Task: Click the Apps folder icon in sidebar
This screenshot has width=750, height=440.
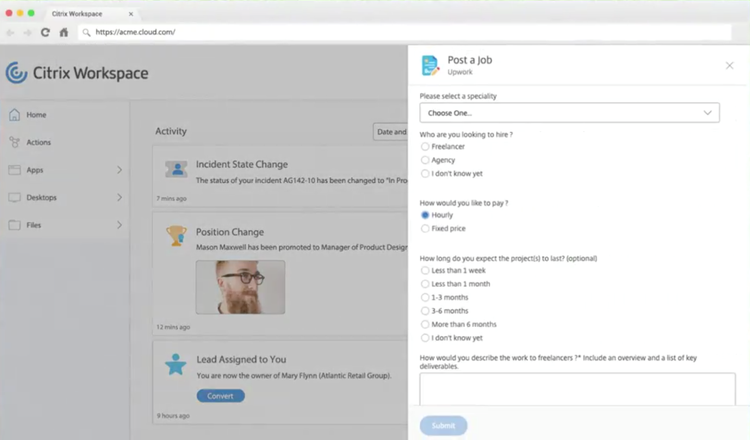Action: 14,170
